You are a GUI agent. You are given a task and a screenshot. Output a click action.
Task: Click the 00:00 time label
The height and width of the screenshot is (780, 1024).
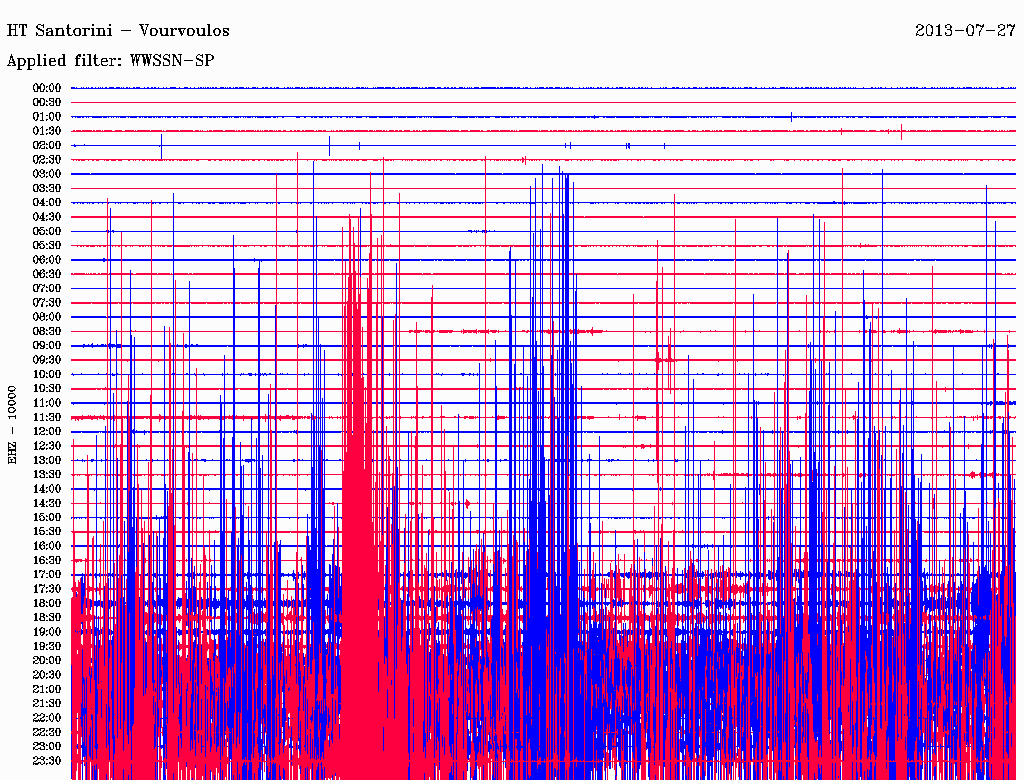[x=46, y=88]
